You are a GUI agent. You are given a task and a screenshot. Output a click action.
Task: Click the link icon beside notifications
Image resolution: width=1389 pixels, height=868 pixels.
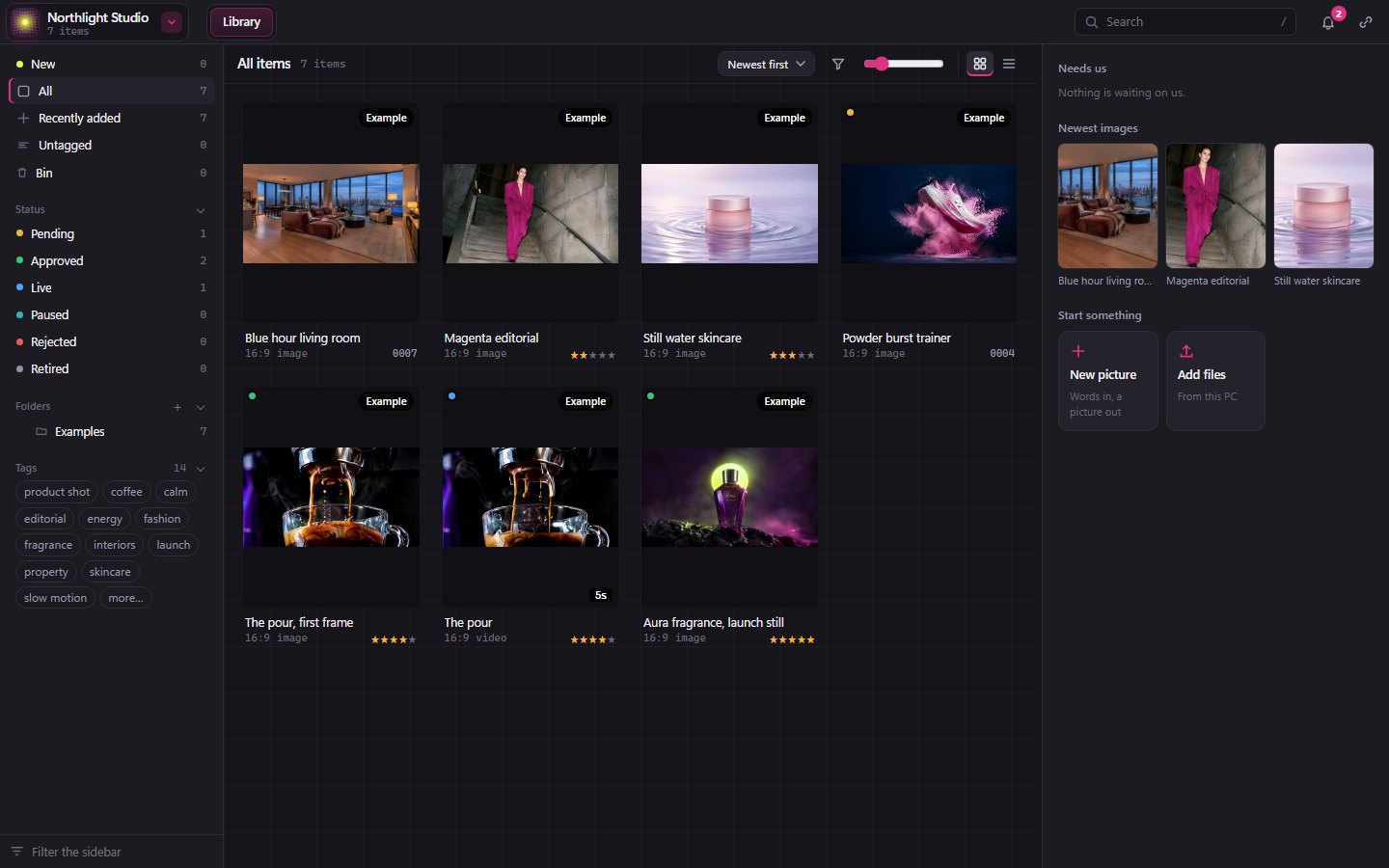[1366, 22]
